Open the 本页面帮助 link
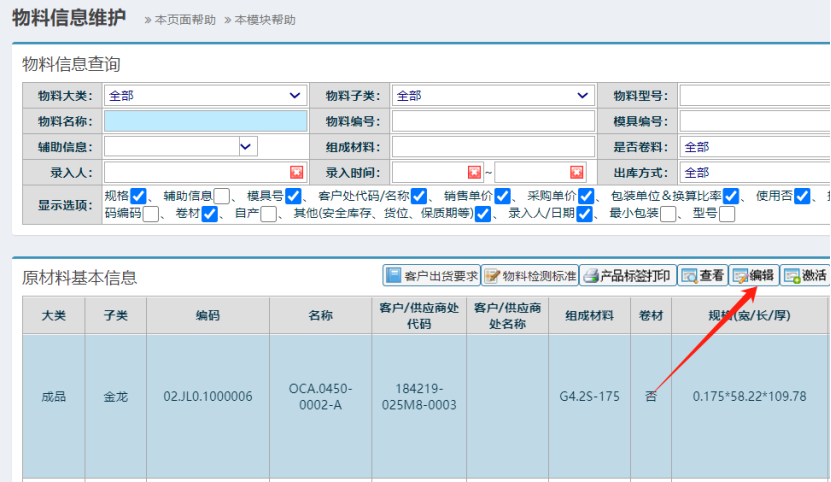Image resolution: width=831 pixels, height=482 pixels. (x=184, y=19)
